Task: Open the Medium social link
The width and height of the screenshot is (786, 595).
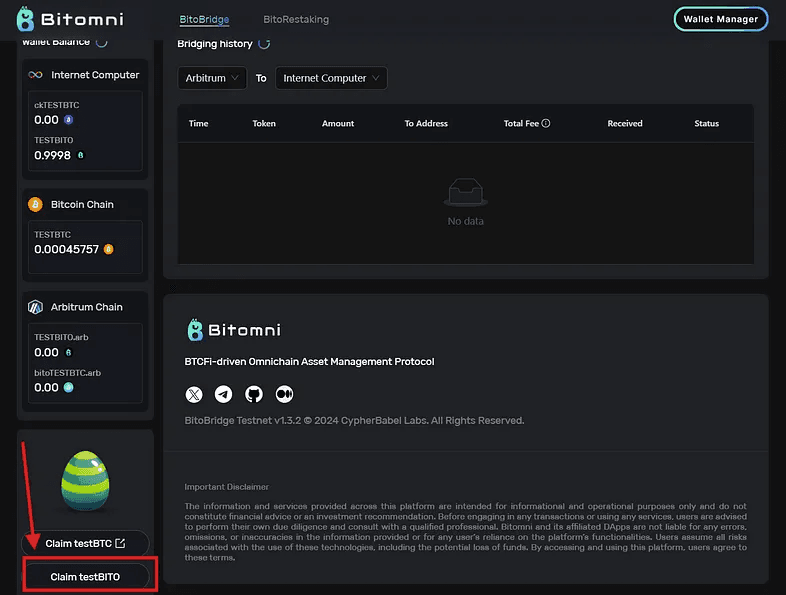Action: point(284,394)
